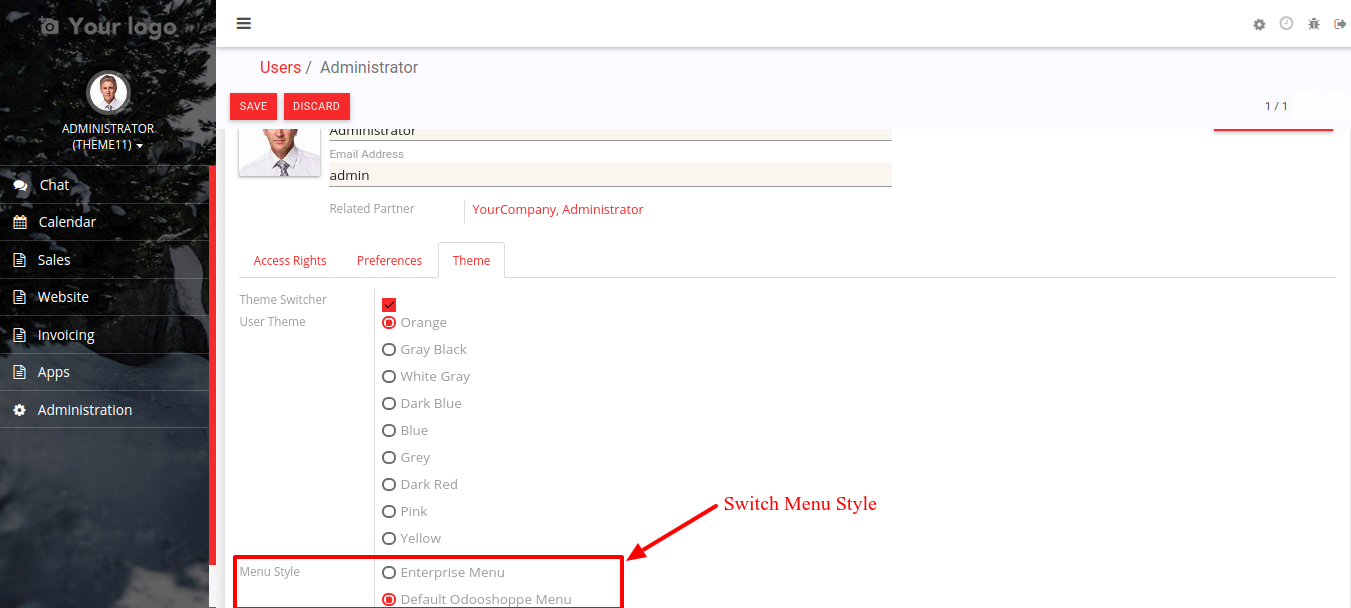Select the Yellow user theme
The image size is (1351, 608).
tap(389, 538)
